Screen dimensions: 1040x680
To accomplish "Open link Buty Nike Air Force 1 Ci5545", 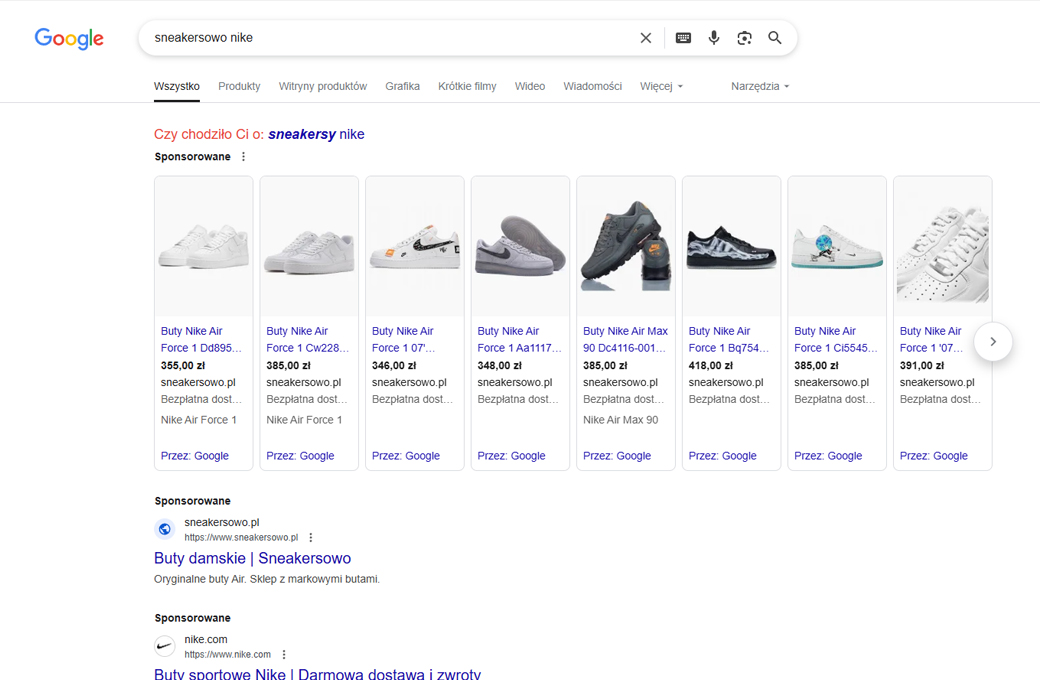I will click(836, 339).
